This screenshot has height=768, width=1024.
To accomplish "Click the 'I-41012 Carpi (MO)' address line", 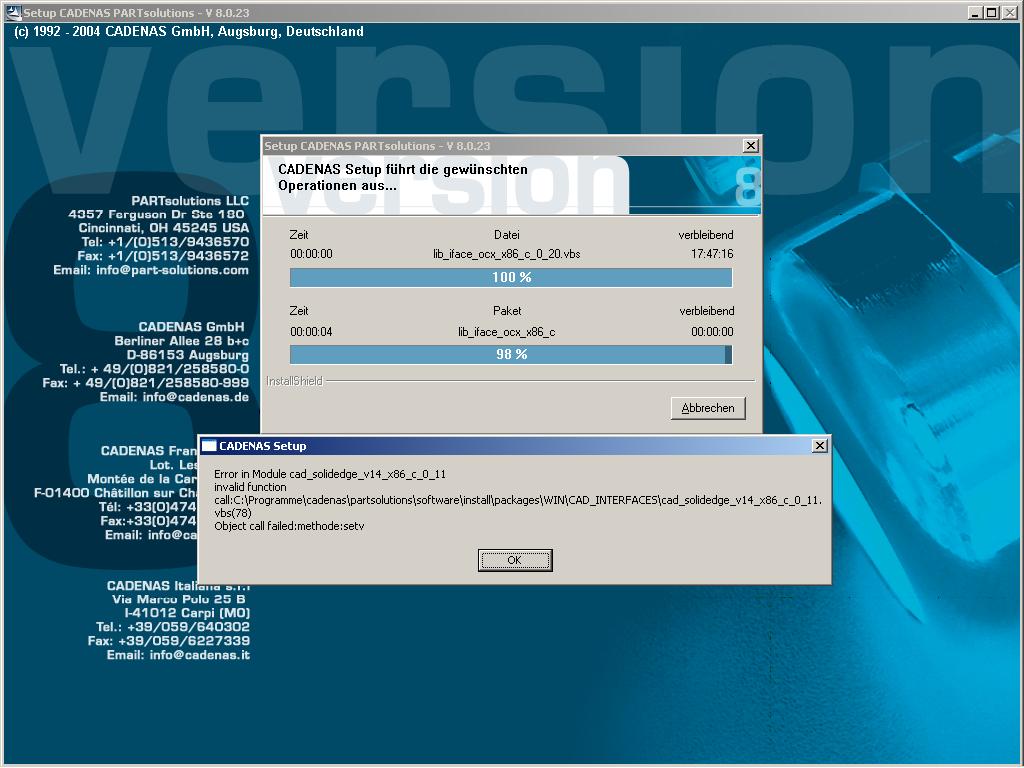I will pyautogui.click(x=187, y=613).
